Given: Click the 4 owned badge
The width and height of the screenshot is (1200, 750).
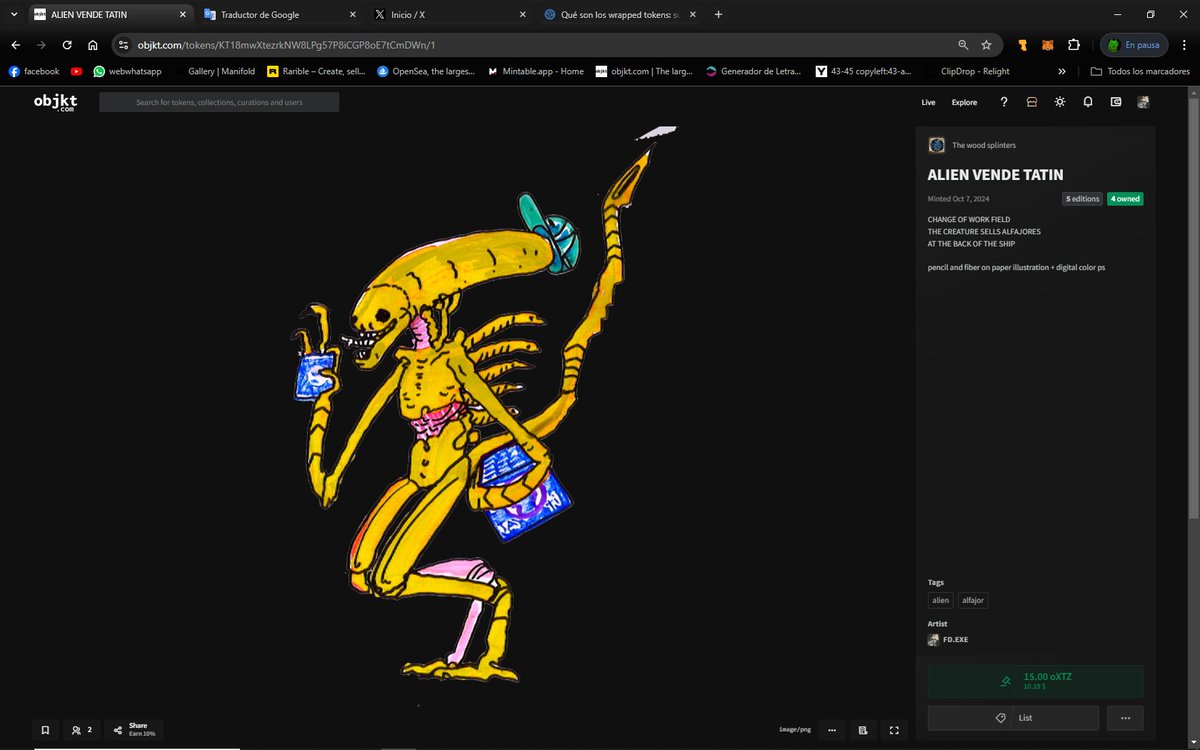Looking at the screenshot, I should (x=1125, y=199).
